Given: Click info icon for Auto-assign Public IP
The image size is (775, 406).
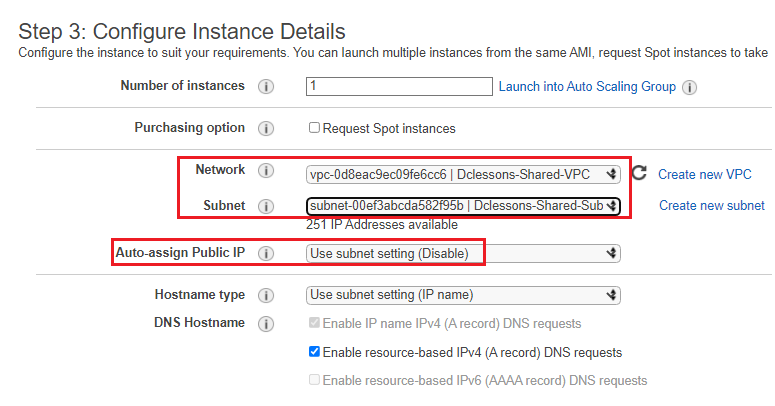Looking at the screenshot, I should [x=266, y=254].
